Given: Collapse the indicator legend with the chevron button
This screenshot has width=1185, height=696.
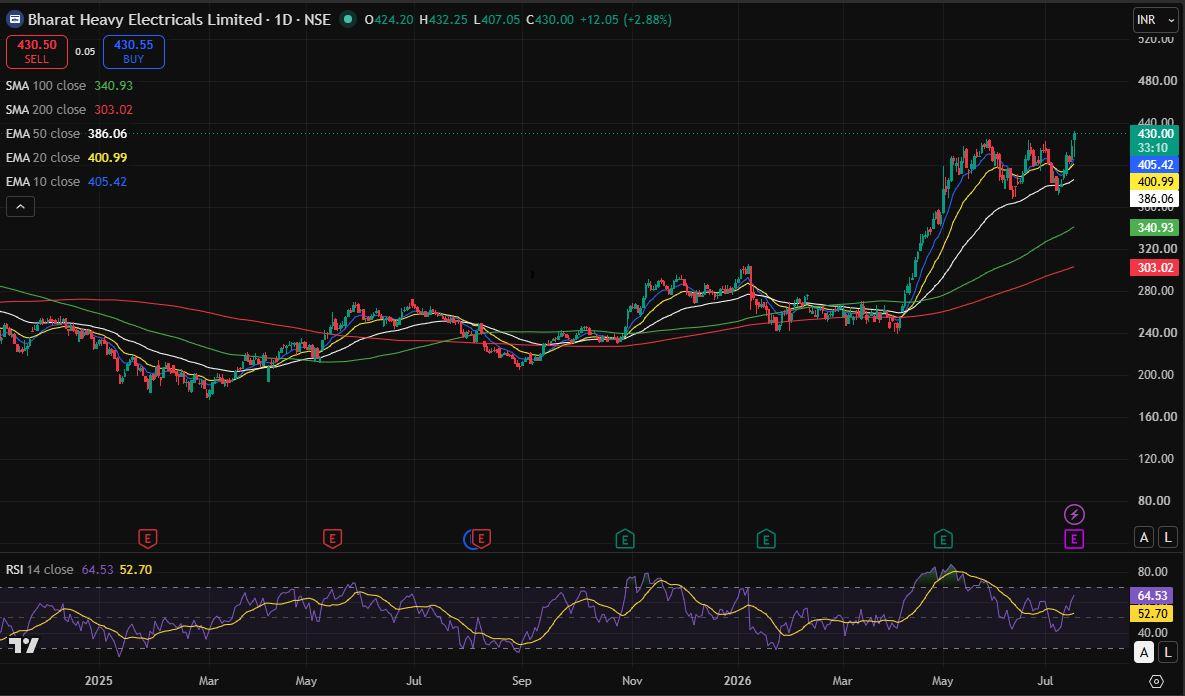Looking at the screenshot, I should [20, 206].
